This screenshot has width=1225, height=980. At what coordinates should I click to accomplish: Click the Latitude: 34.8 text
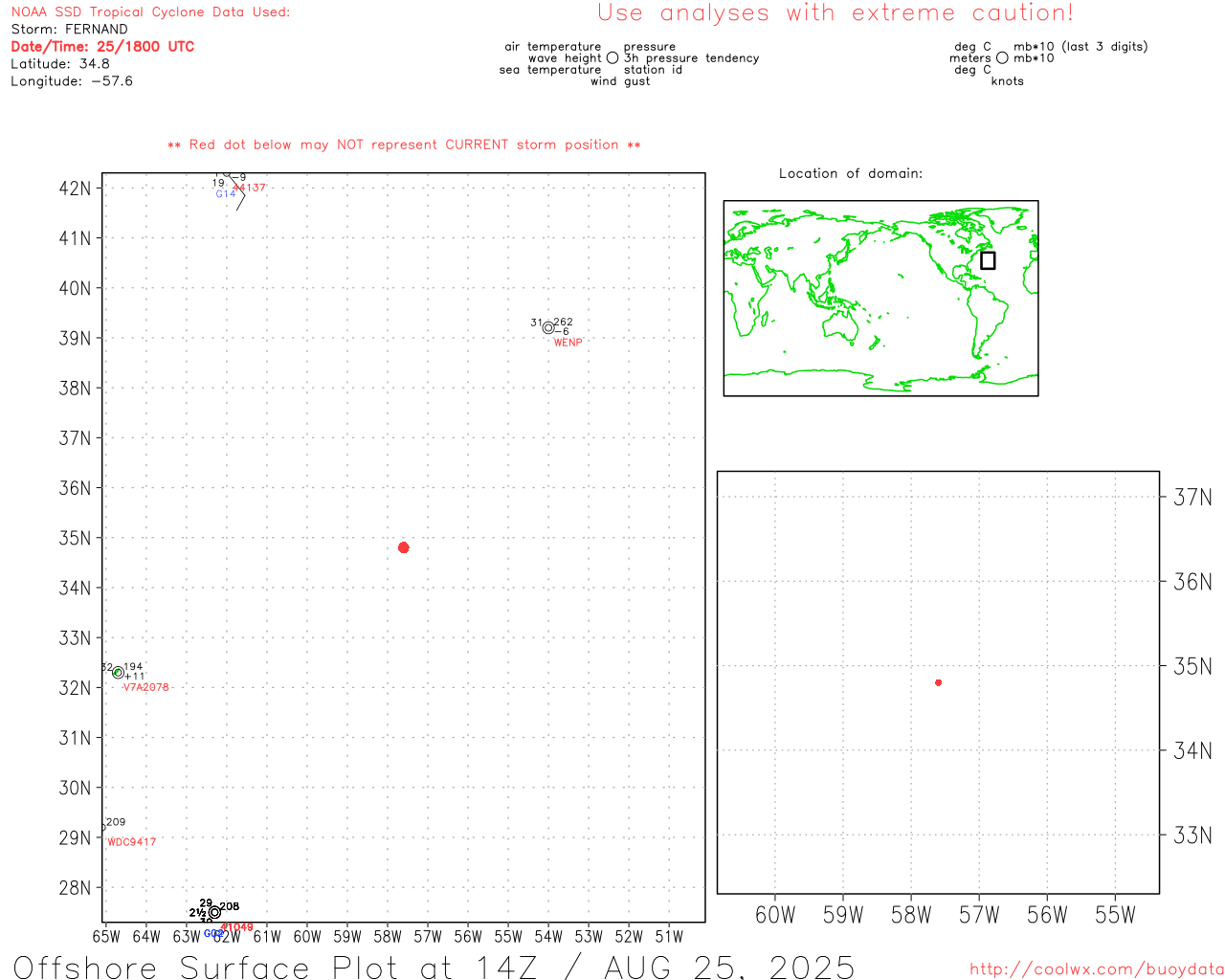(x=60, y=63)
